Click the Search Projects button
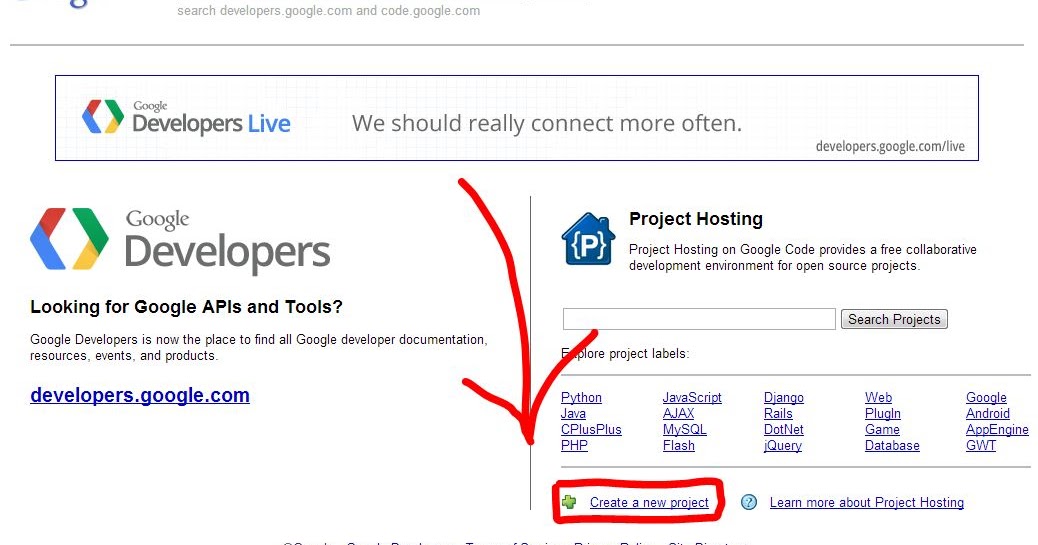The image size is (1038, 545). [x=894, y=319]
